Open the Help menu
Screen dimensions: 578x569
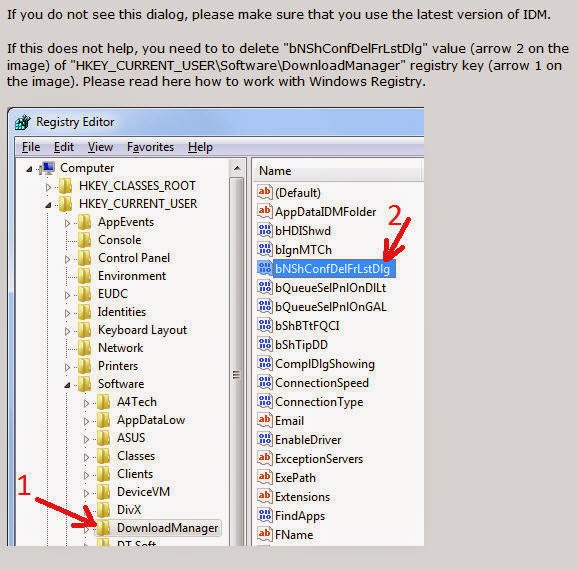click(200, 147)
